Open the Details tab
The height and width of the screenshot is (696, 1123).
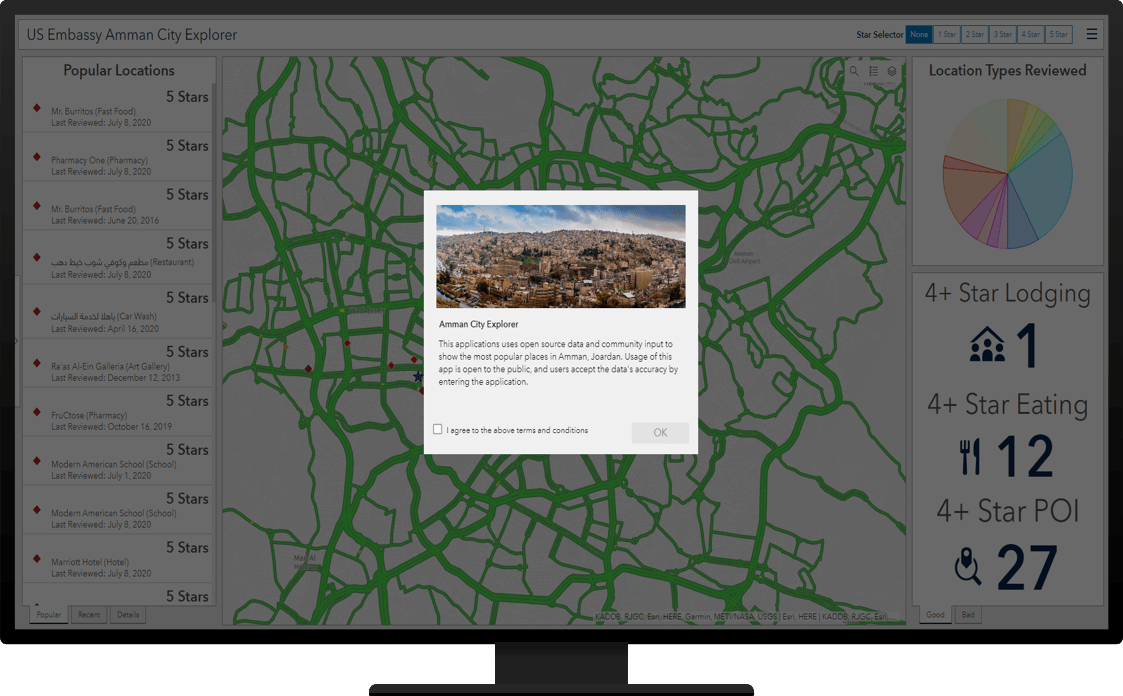[x=128, y=614]
